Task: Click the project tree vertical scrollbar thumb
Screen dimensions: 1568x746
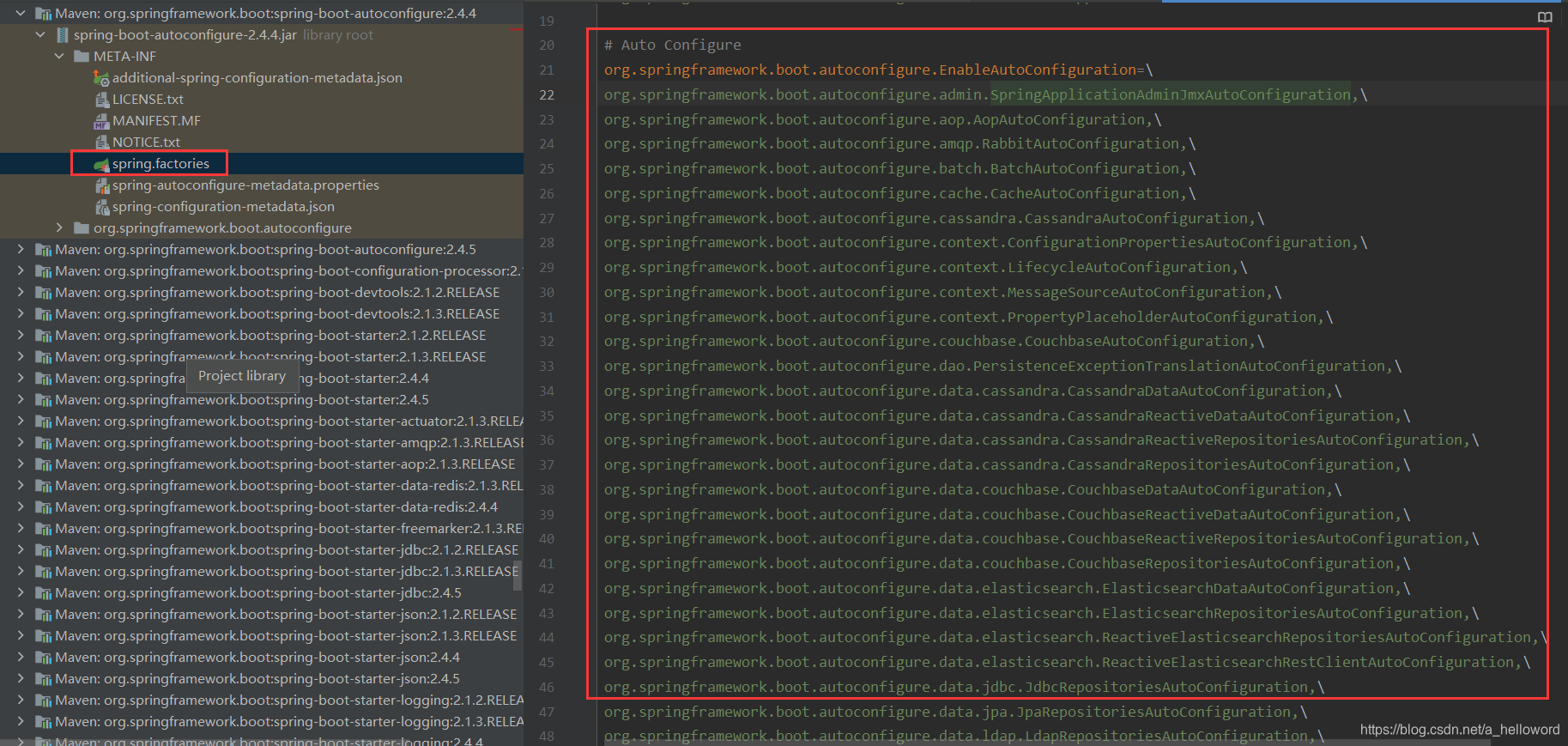Action: click(518, 575)
